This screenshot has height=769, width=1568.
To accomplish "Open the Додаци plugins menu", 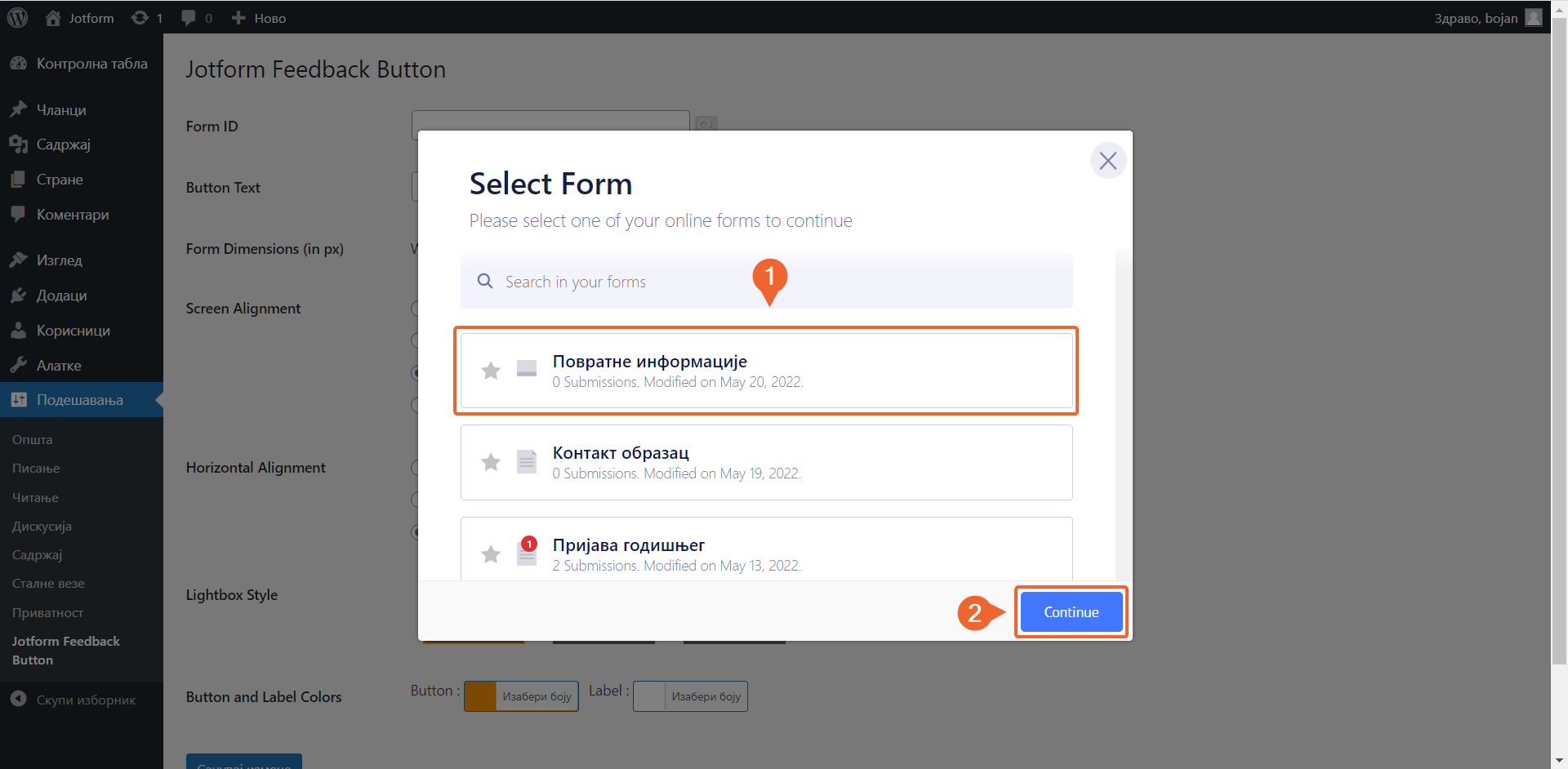I will pos(61,296).
